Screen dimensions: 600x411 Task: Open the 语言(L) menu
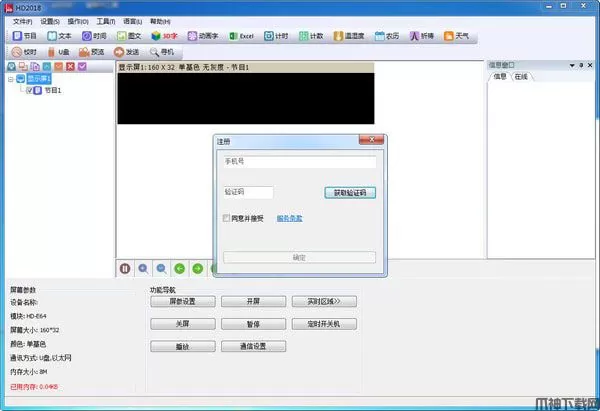[133, 21]
